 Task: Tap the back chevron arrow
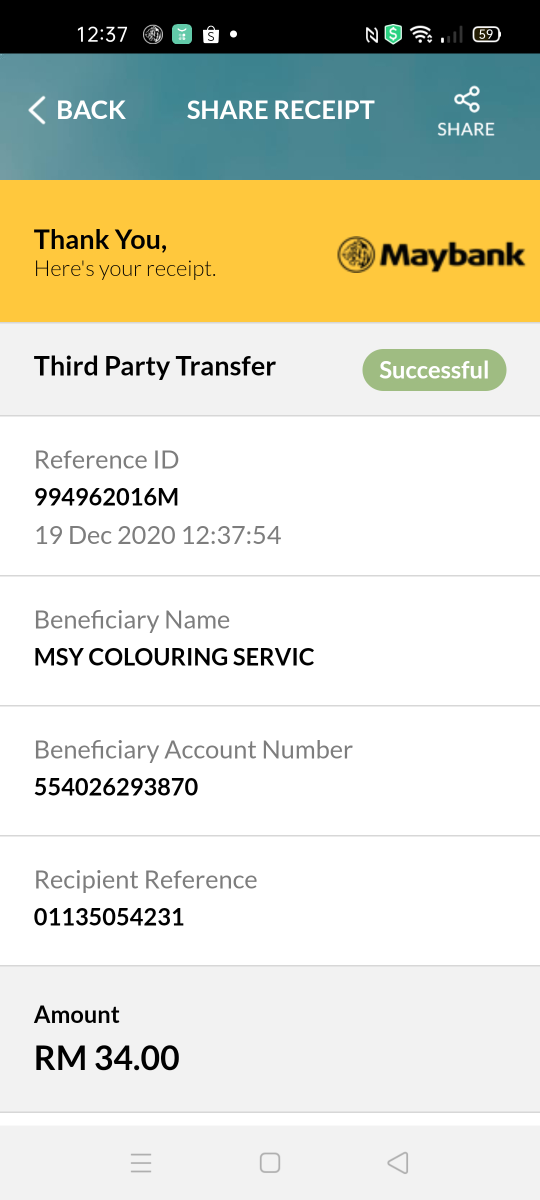37,110
